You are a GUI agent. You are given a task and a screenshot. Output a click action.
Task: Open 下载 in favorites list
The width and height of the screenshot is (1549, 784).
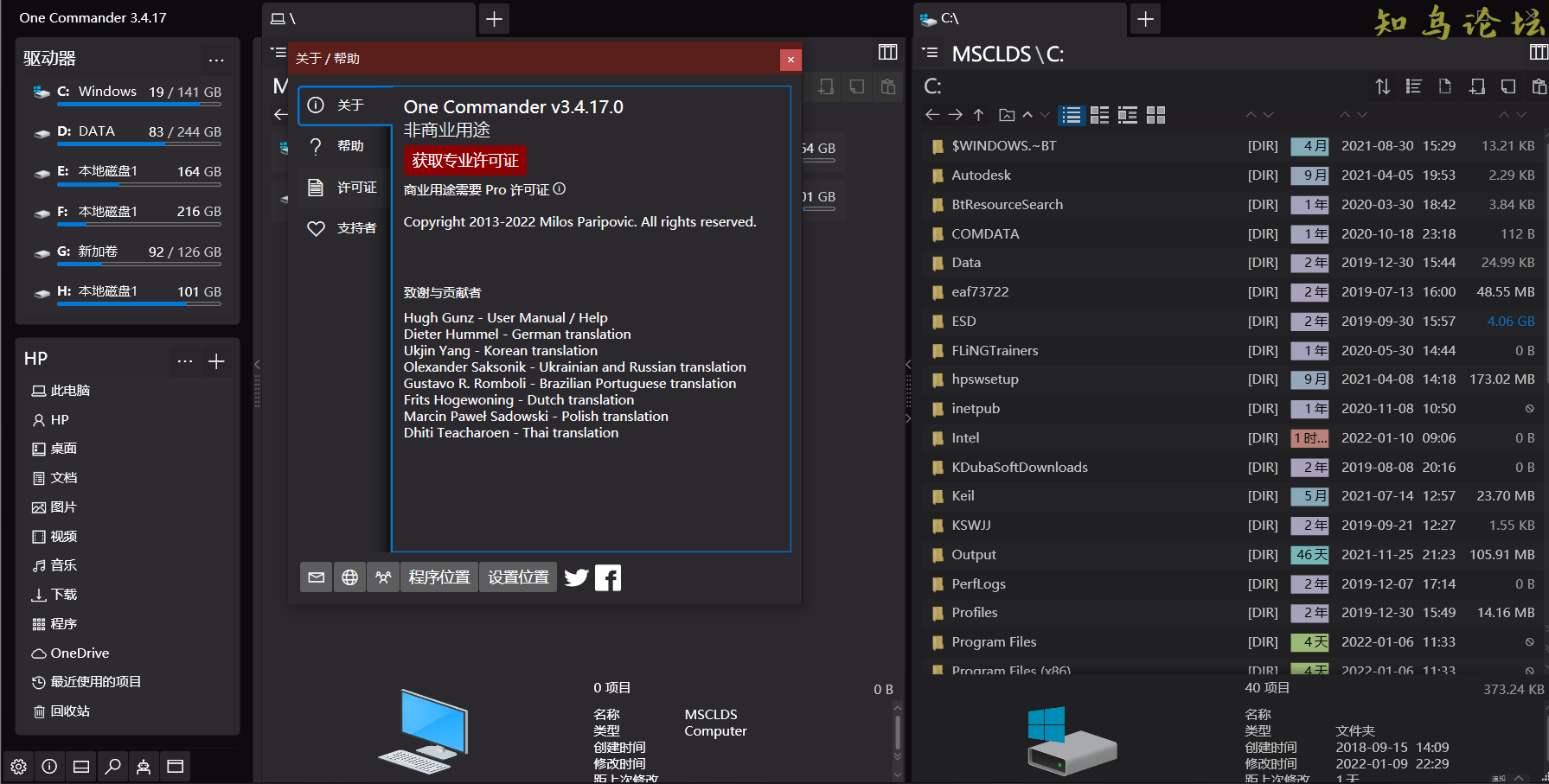pos(54,595)
